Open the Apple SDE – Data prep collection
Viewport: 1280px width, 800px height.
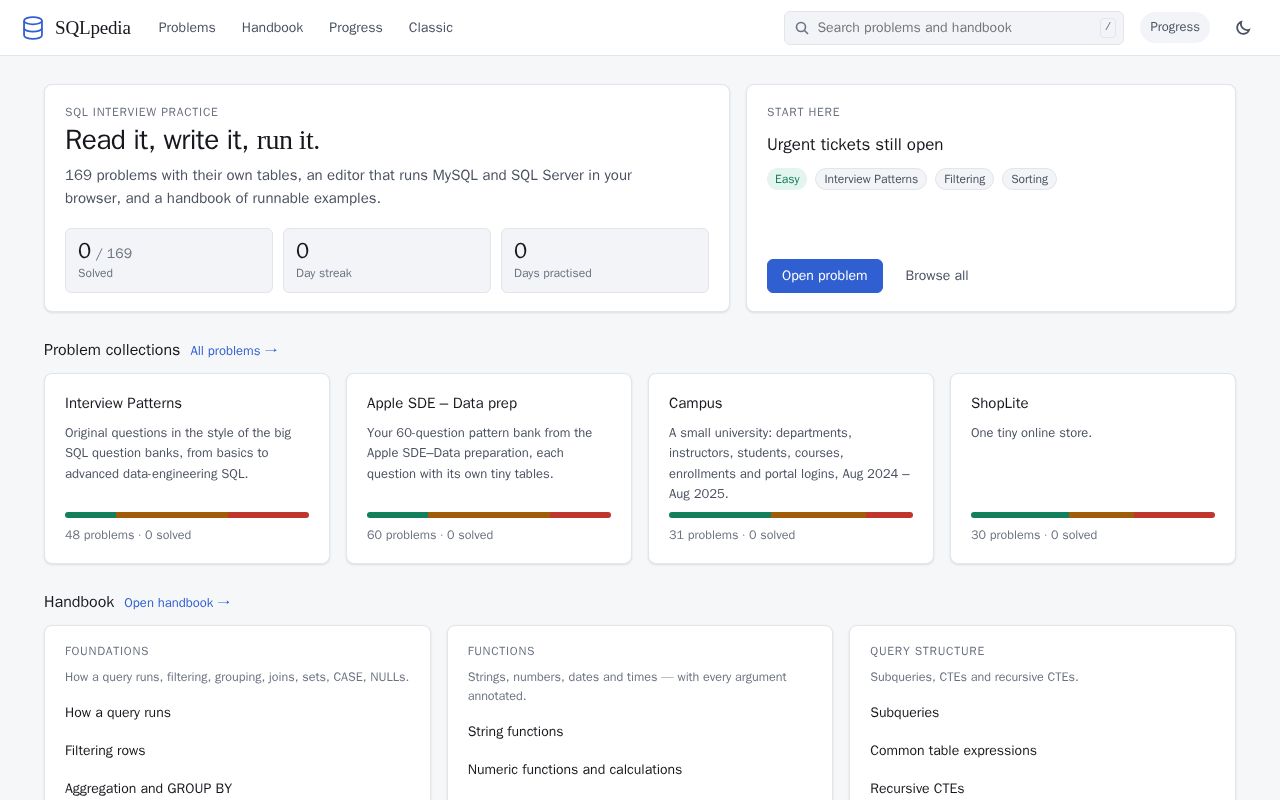click(489, 469)
